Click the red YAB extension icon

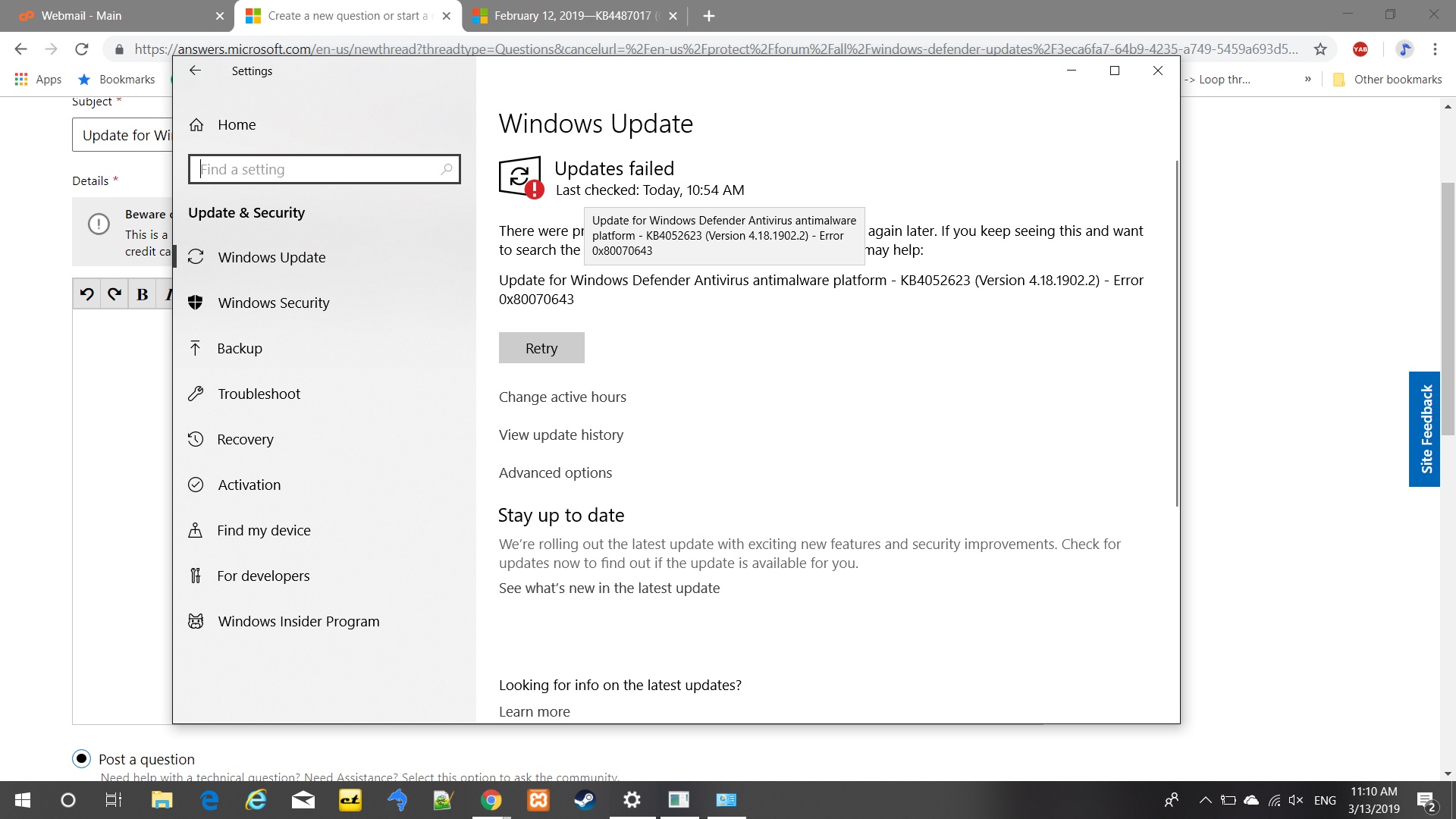(1360, 49)
